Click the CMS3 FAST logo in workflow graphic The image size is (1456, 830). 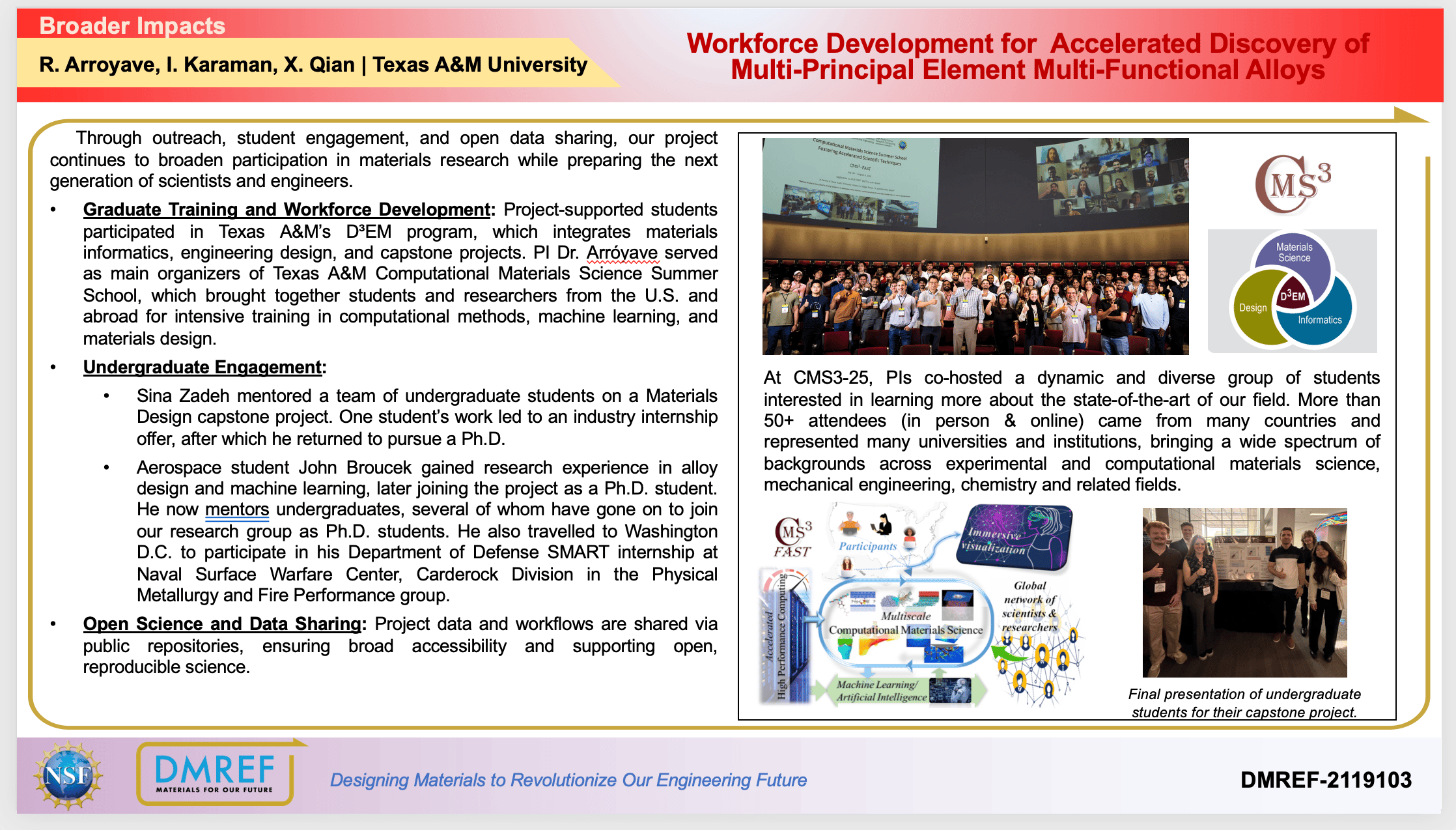coord(792,538)
